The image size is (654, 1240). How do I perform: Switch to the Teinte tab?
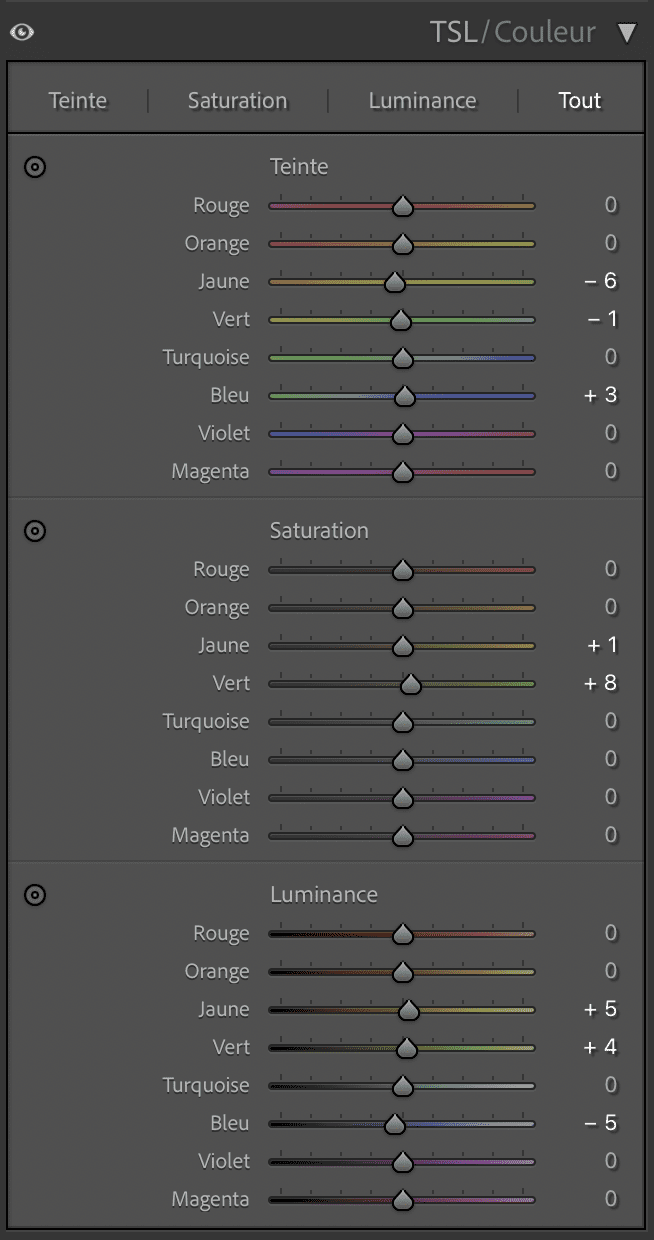coord(78,101)
